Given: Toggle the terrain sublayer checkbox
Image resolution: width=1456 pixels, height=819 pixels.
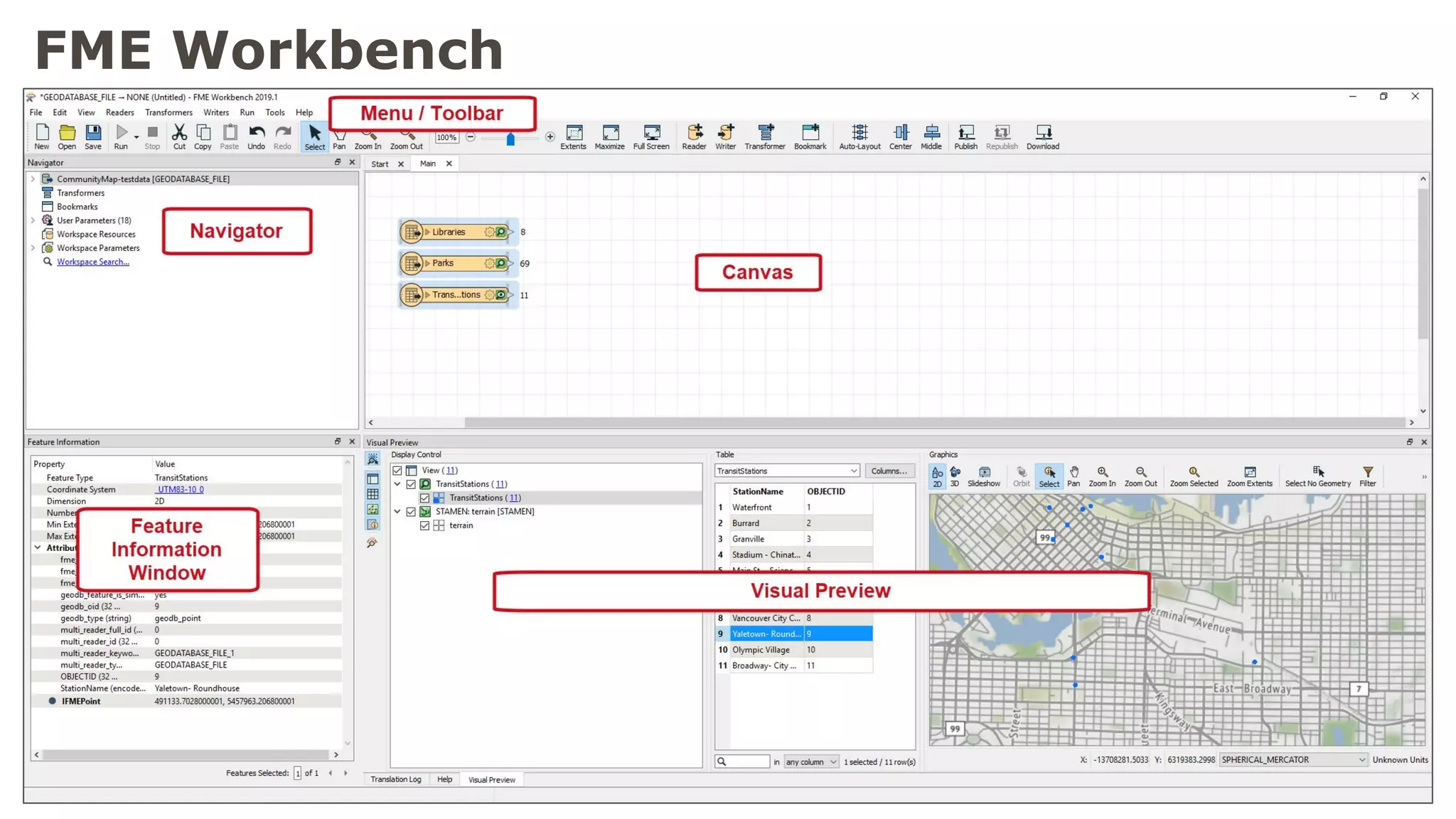Looking at the screenshot, I should [424, 526].
